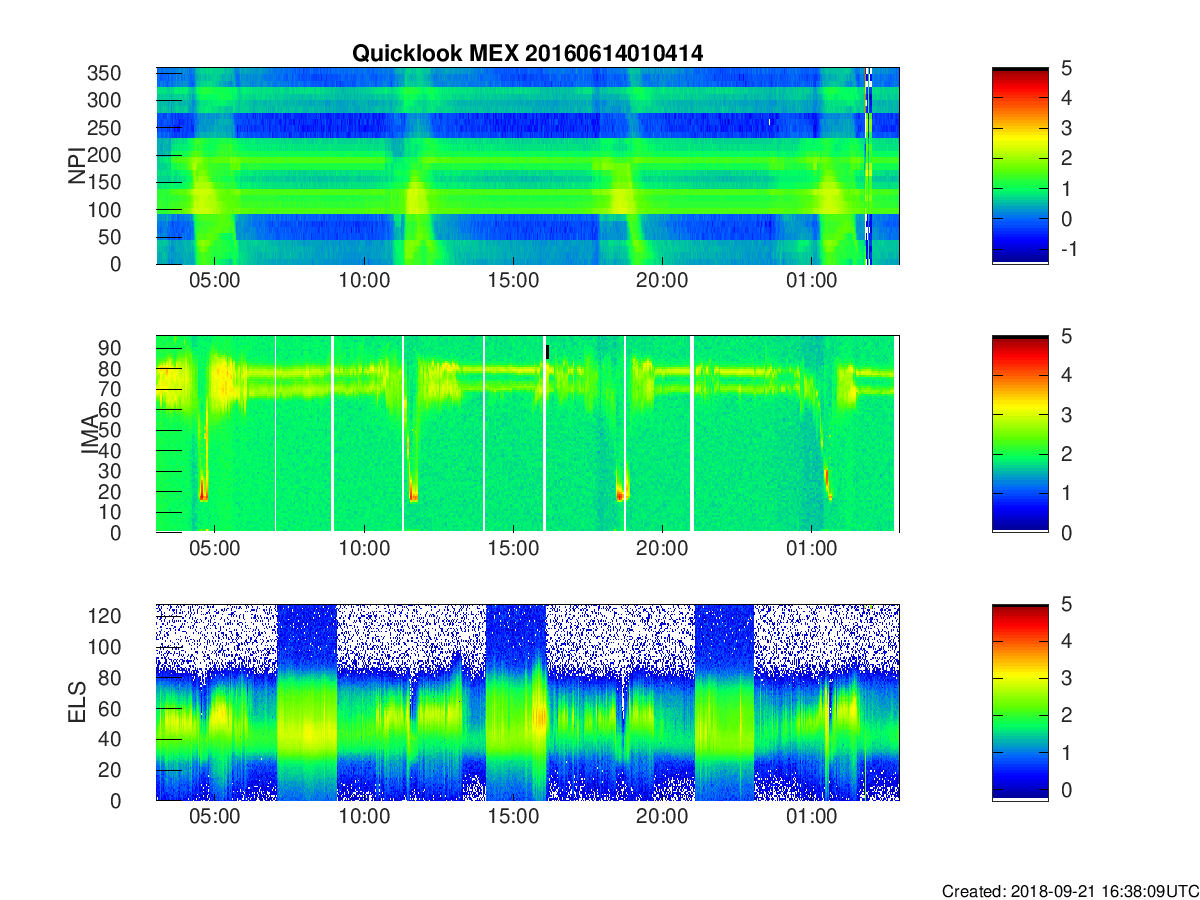Select the 15:00 time label under NPI
The height and width of the screenshot is (900, 1200).
pyautogui.click(x=513, y=281)
